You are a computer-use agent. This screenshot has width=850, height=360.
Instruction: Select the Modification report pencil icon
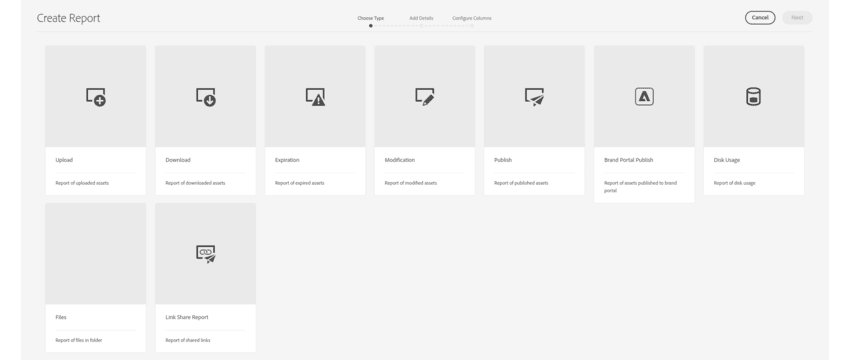pyautogui.click(x=425, y=97)
